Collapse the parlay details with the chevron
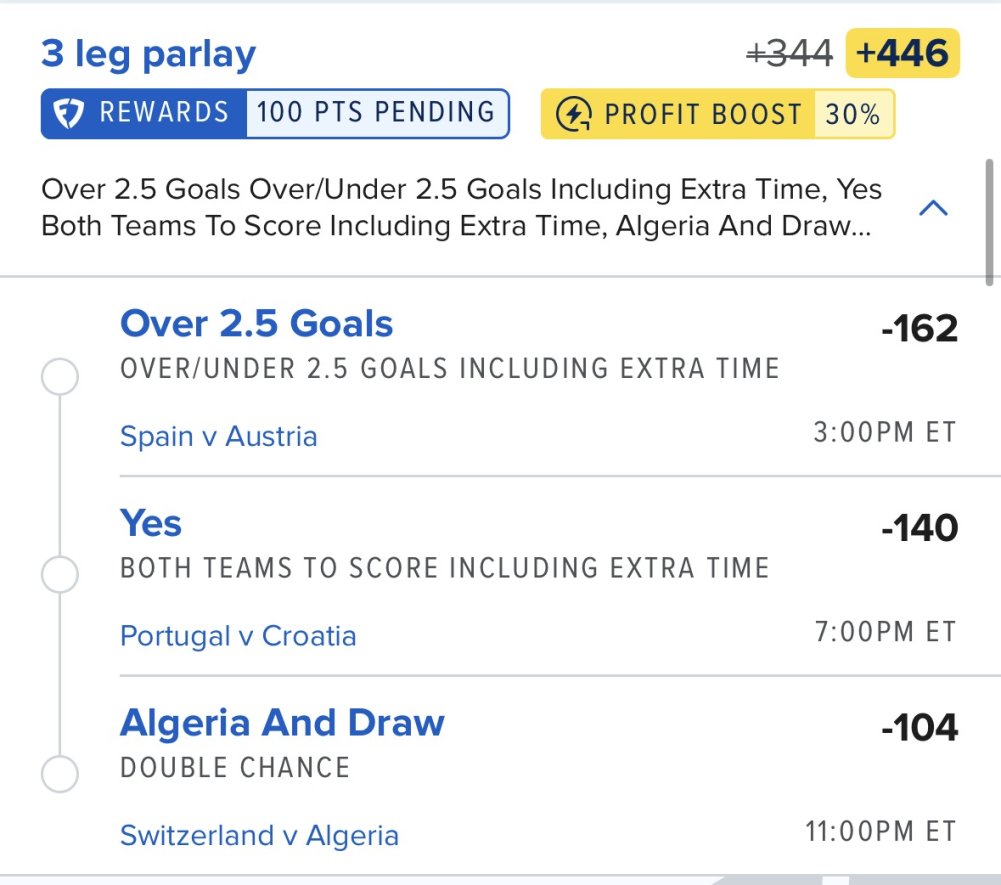Image resolution: width=1001 pixels, height=885 pixels. [x=933, y=208]
